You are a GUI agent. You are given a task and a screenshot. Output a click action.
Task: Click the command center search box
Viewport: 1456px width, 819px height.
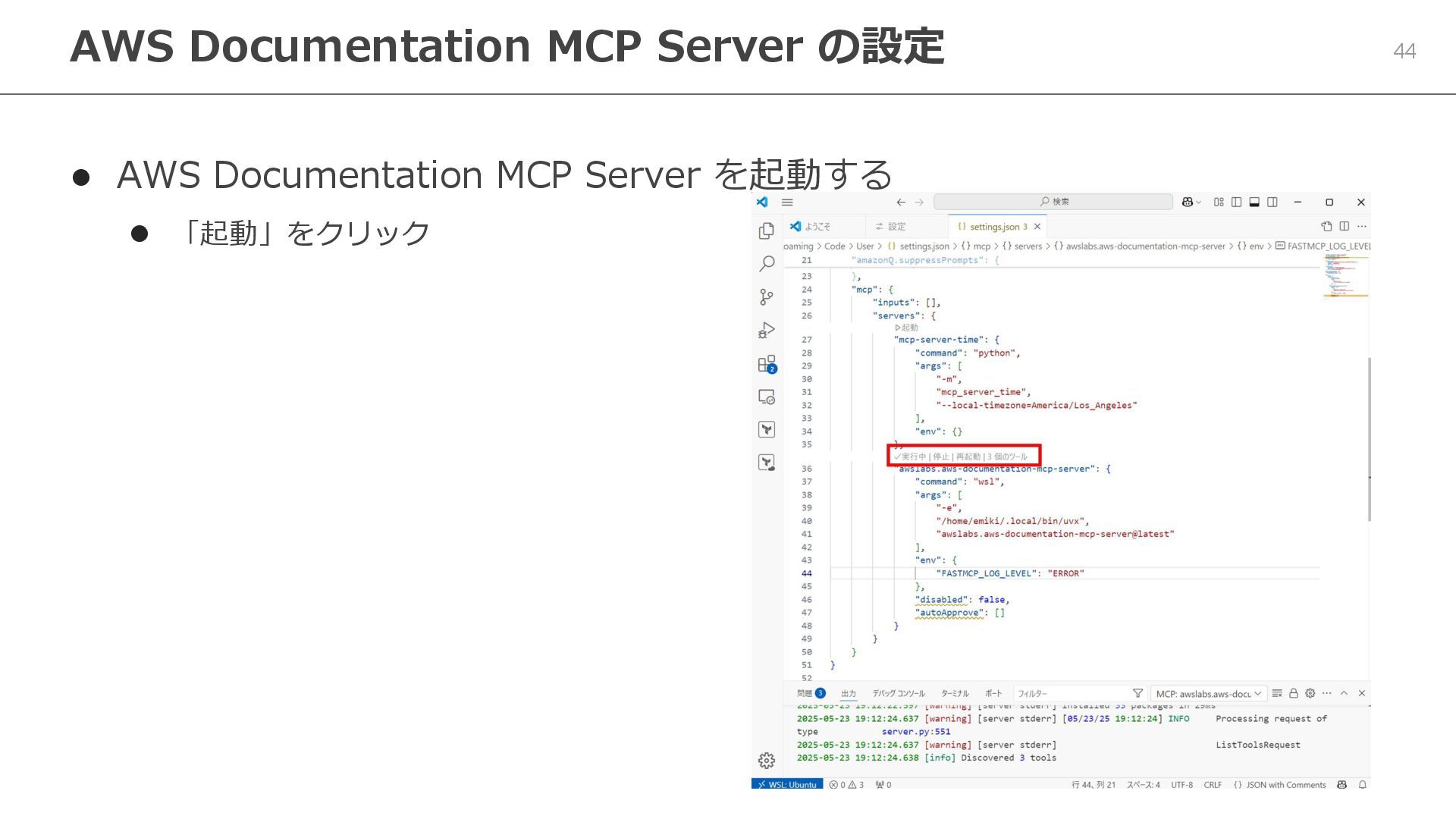pyautogui.click(x=1053, y=202)
